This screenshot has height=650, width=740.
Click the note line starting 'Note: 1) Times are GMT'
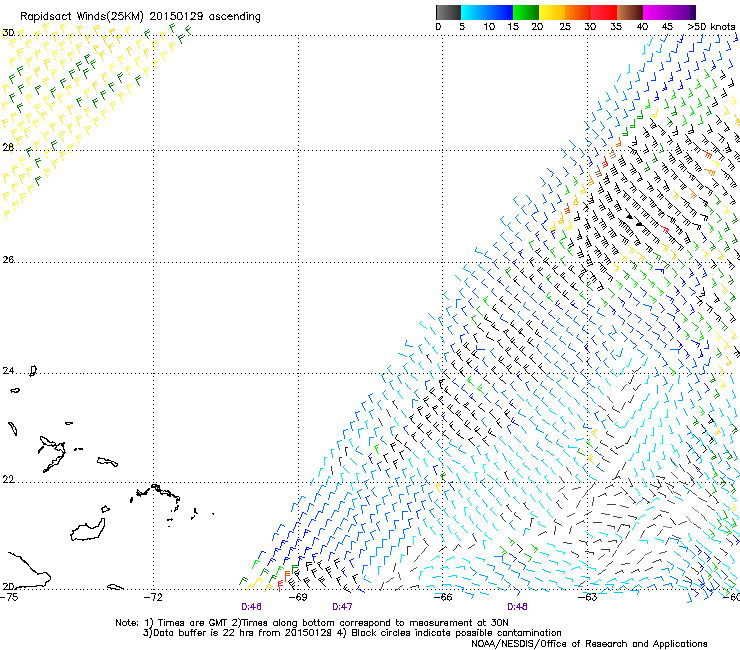tap(312, 623)
